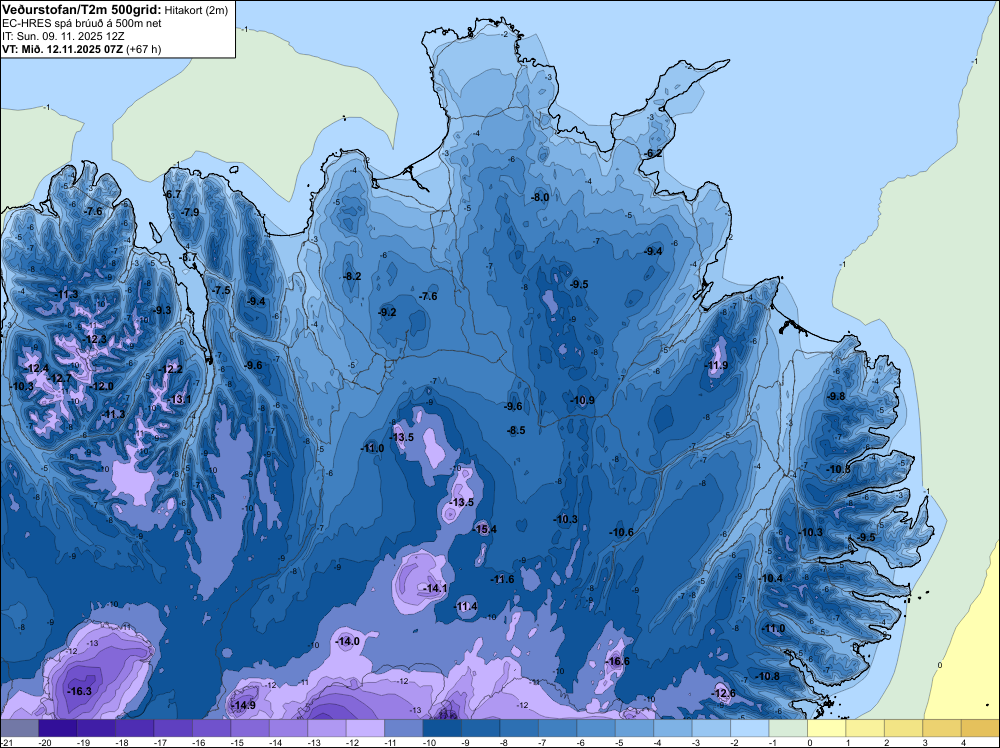Click the legend color swatch labeled -17
The width and height of the screenshot is (1000, 748).
pyautogui.click(x=173, y=728)
